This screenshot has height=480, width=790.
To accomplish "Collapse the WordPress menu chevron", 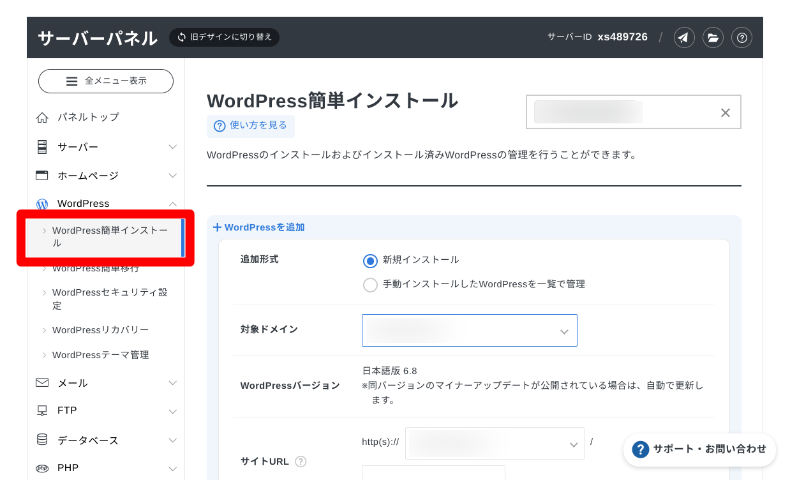I will [x=172, y=203].
